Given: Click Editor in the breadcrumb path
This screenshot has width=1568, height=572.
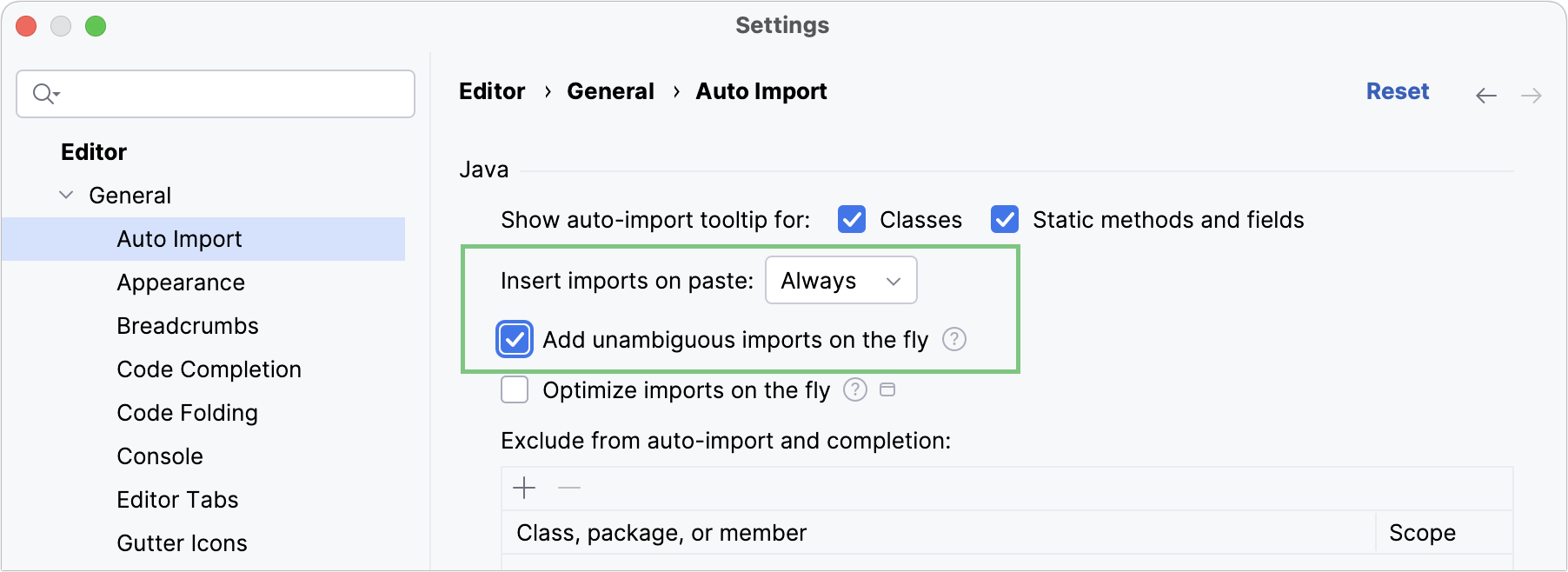Looking at the screenshot, I should pos(492,90).
